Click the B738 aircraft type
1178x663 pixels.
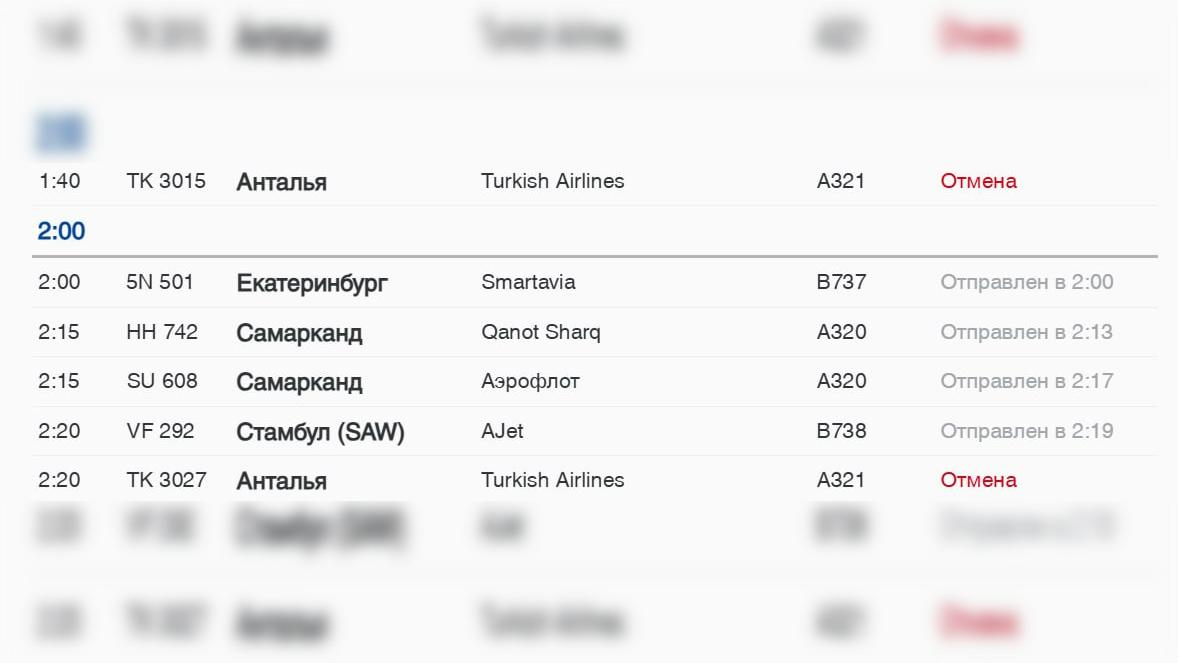point(841,431)
